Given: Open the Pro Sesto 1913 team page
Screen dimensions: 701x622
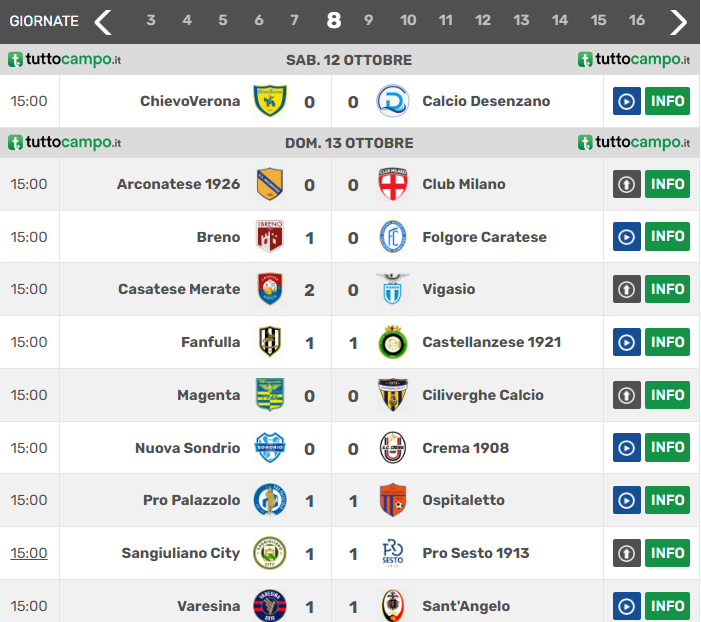Looking at the screenshot, I should click(475, 553).
